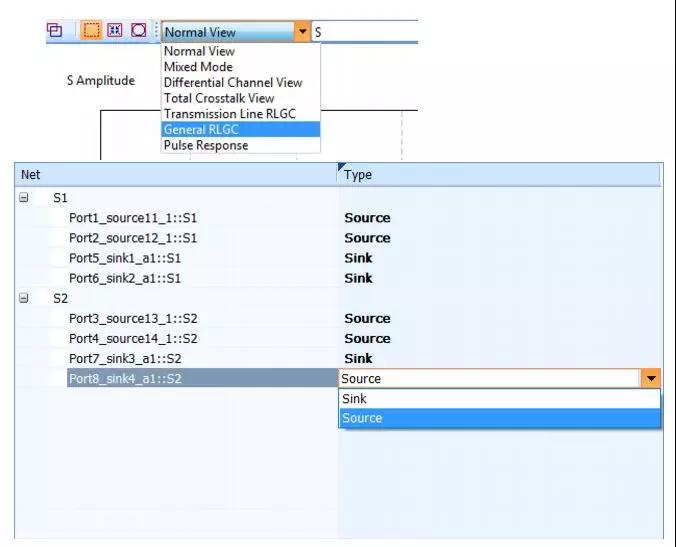Viewport: 676px width, 547px height.
Task: Collapse the S1 net group
Action: [x=24, y=198]
